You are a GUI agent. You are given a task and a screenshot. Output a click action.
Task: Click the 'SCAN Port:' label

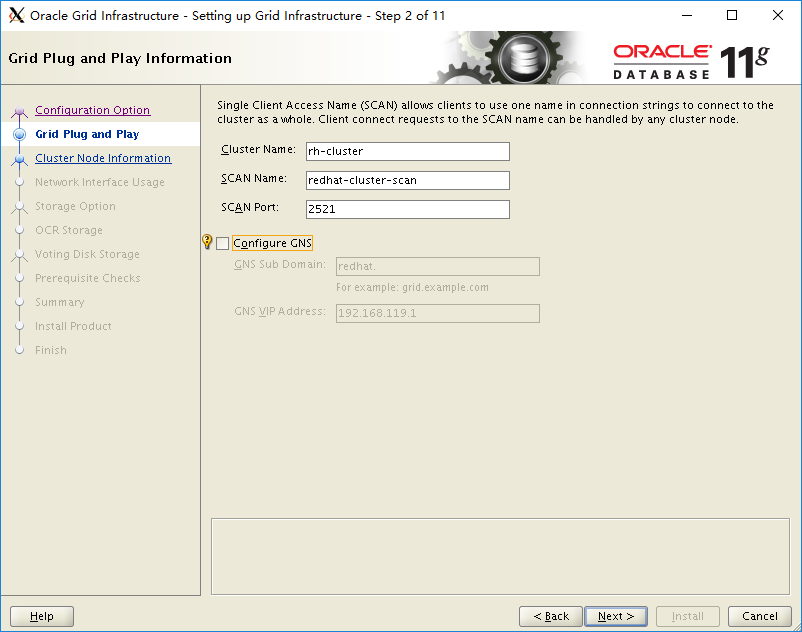[250, 208]
